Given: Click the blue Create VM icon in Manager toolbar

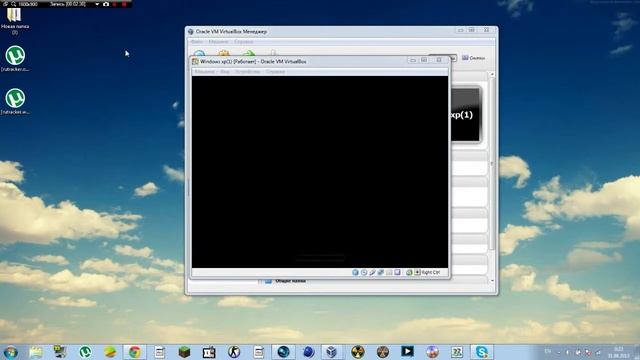Looking at the screenshot, I should point(199,53).
